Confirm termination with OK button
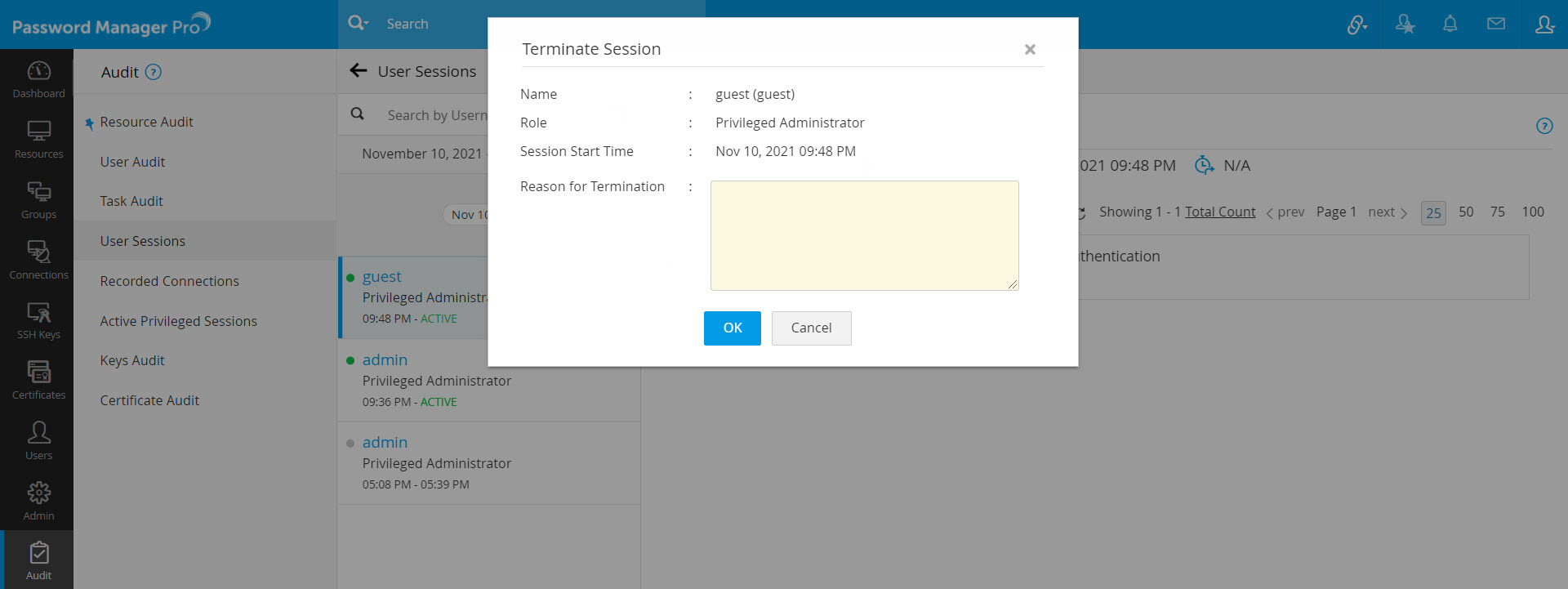Image resolution: width=1568 pixels, height=589 pixels. tap(732, 328)
